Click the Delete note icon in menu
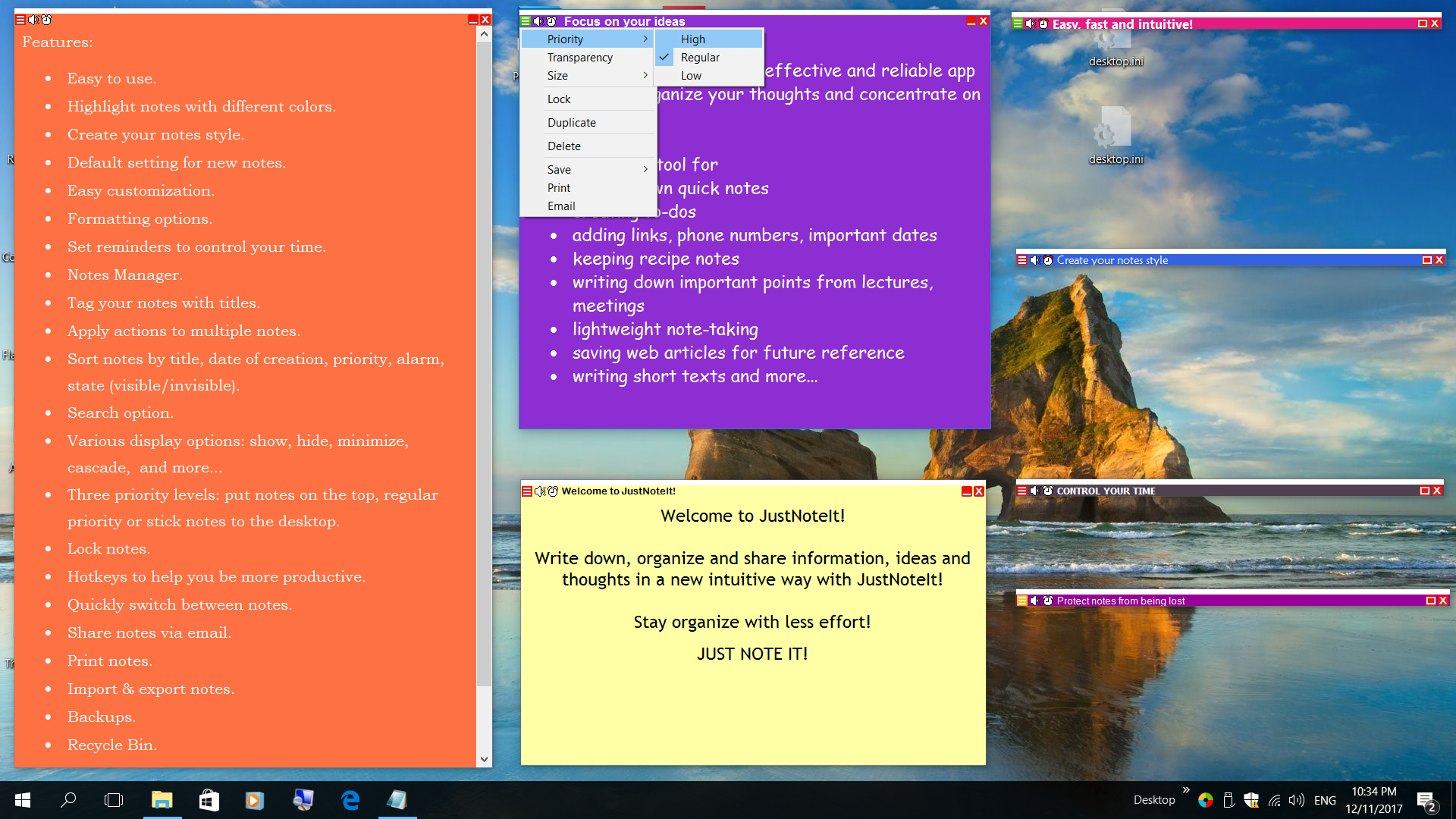This screenshot has height=819, width=1456. coord(563,145)
